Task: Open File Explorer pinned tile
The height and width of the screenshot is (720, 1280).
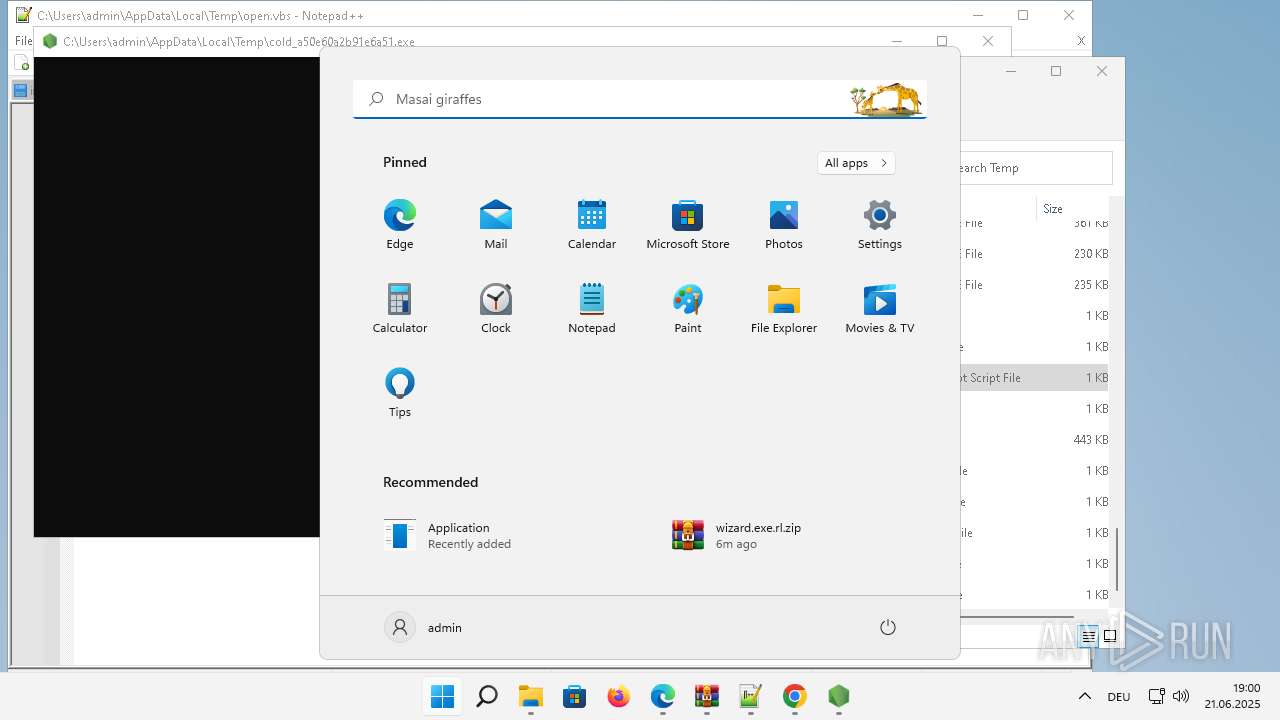Action: pos(784,309)
